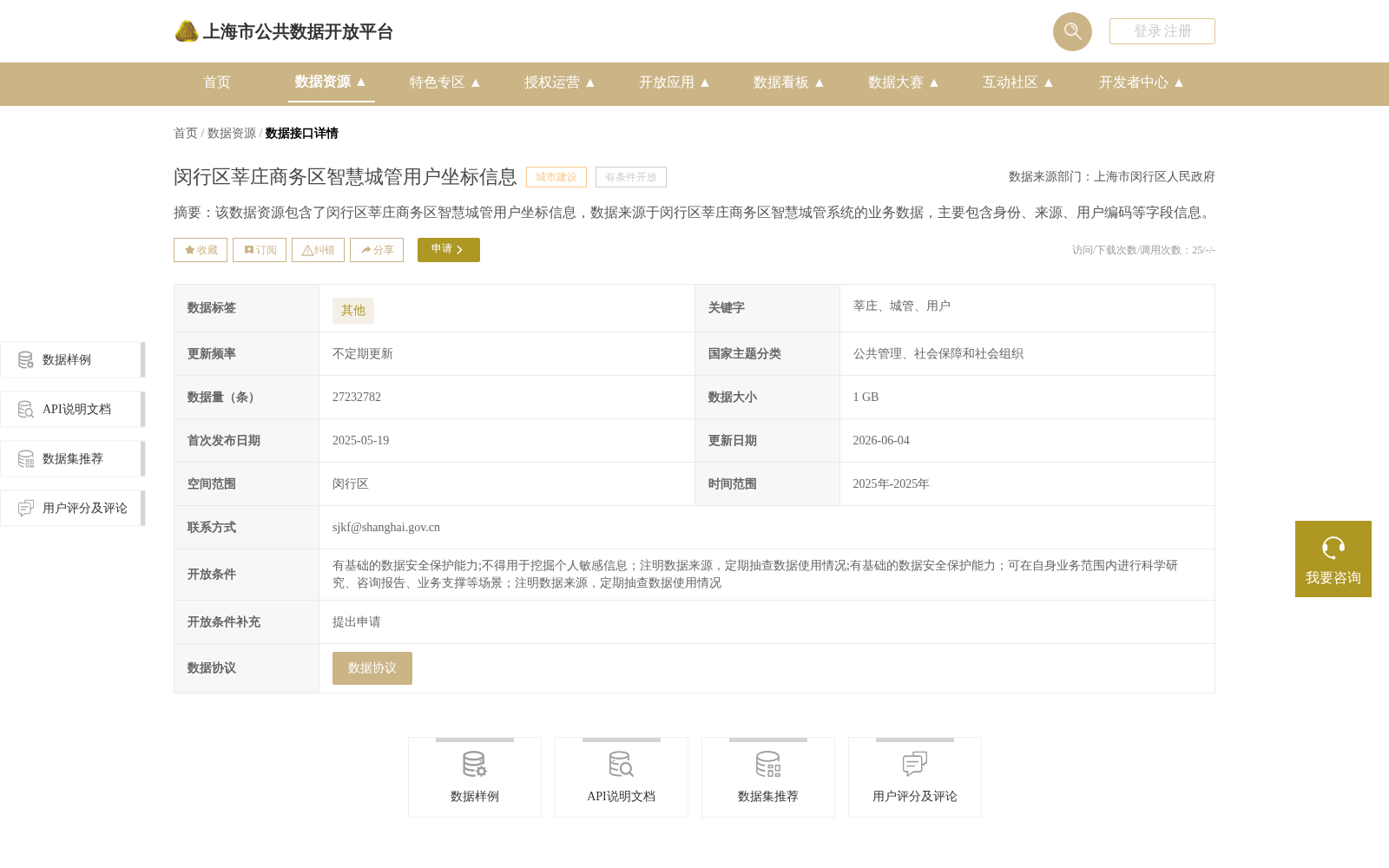Expand the 互动社区 menu
The image size is (1389, 868).
pyautogui.click(x=1018, y=82)
